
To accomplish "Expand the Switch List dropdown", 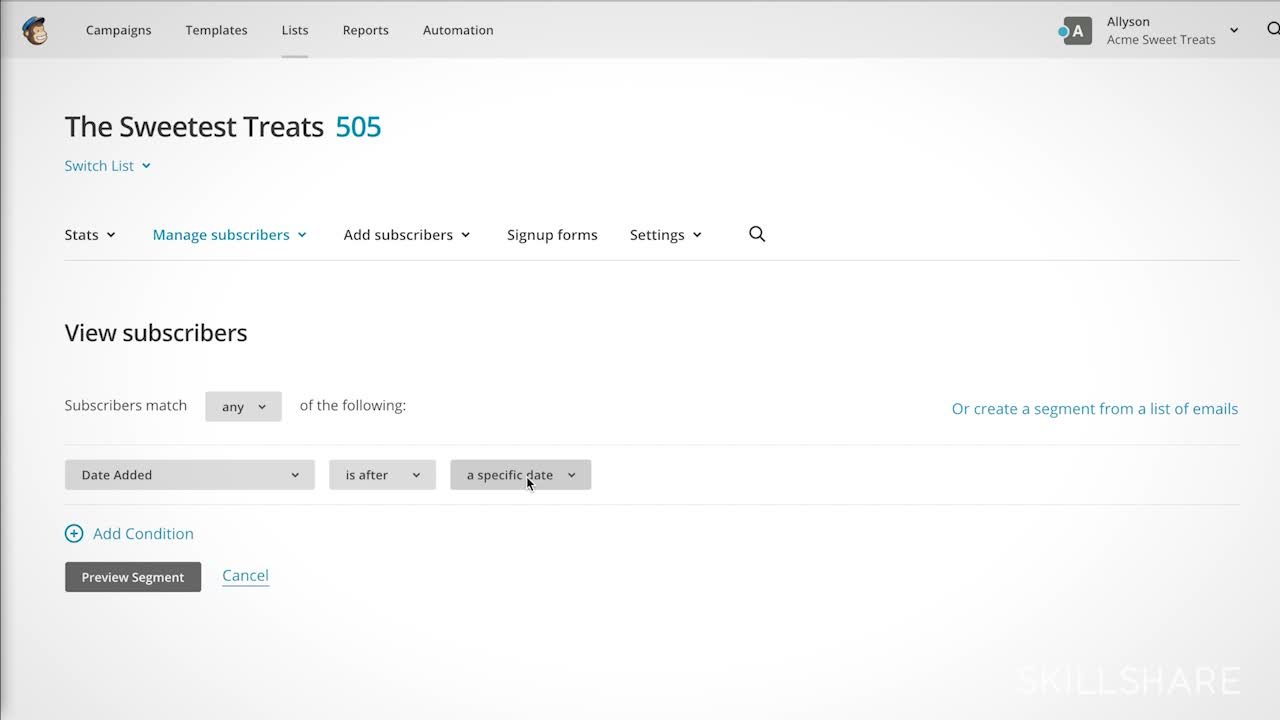I will [107, 166].
